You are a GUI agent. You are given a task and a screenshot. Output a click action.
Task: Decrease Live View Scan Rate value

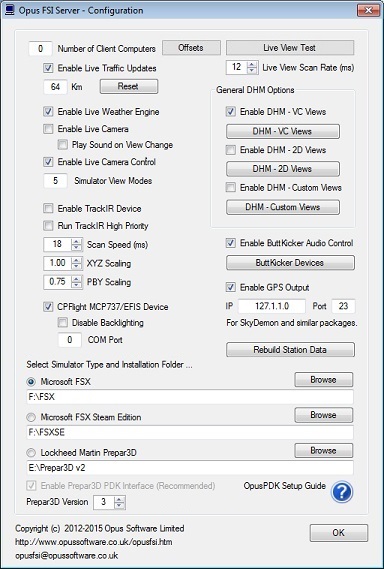point(252,71)
